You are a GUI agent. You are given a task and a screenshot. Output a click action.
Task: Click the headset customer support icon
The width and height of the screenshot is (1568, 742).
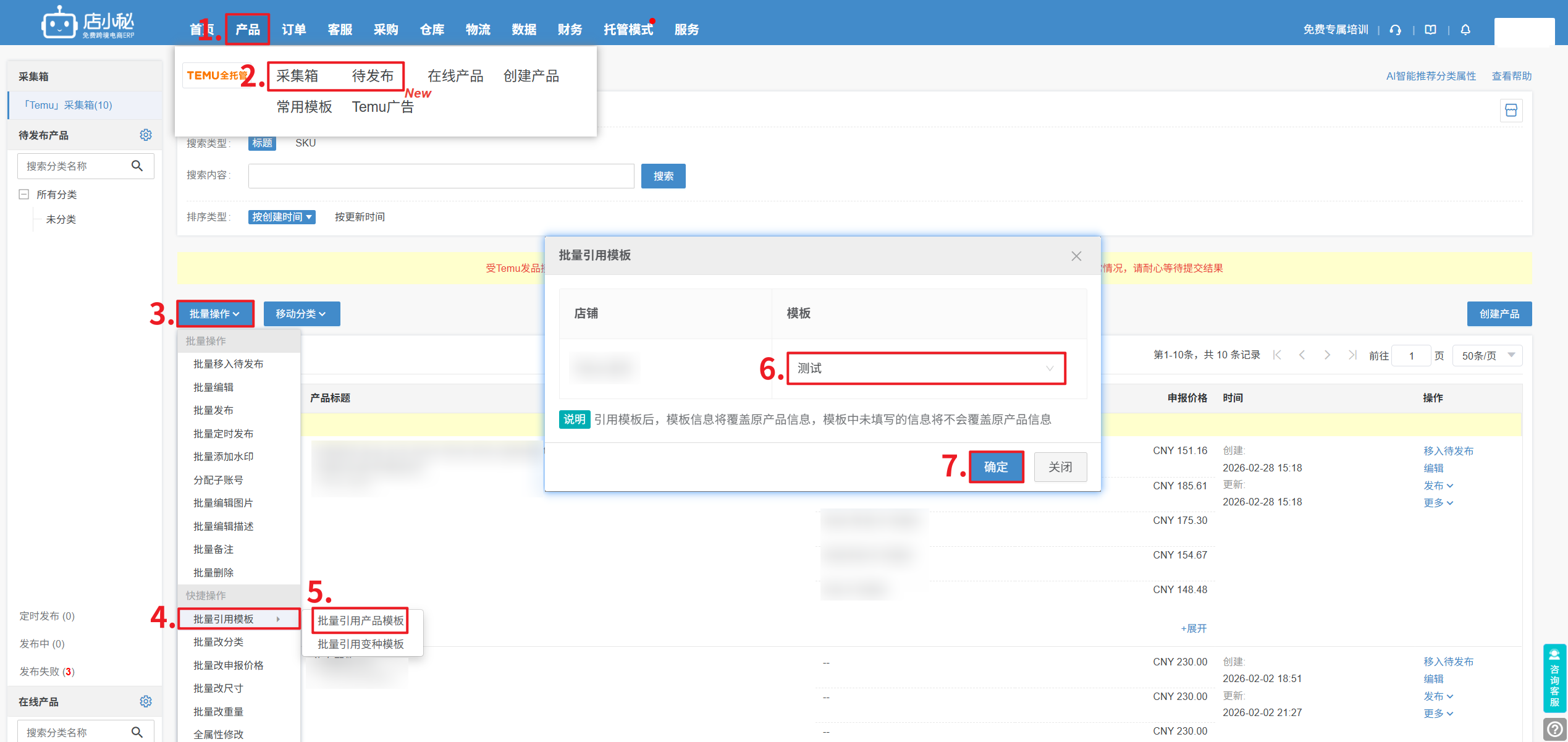[1395, 30]
